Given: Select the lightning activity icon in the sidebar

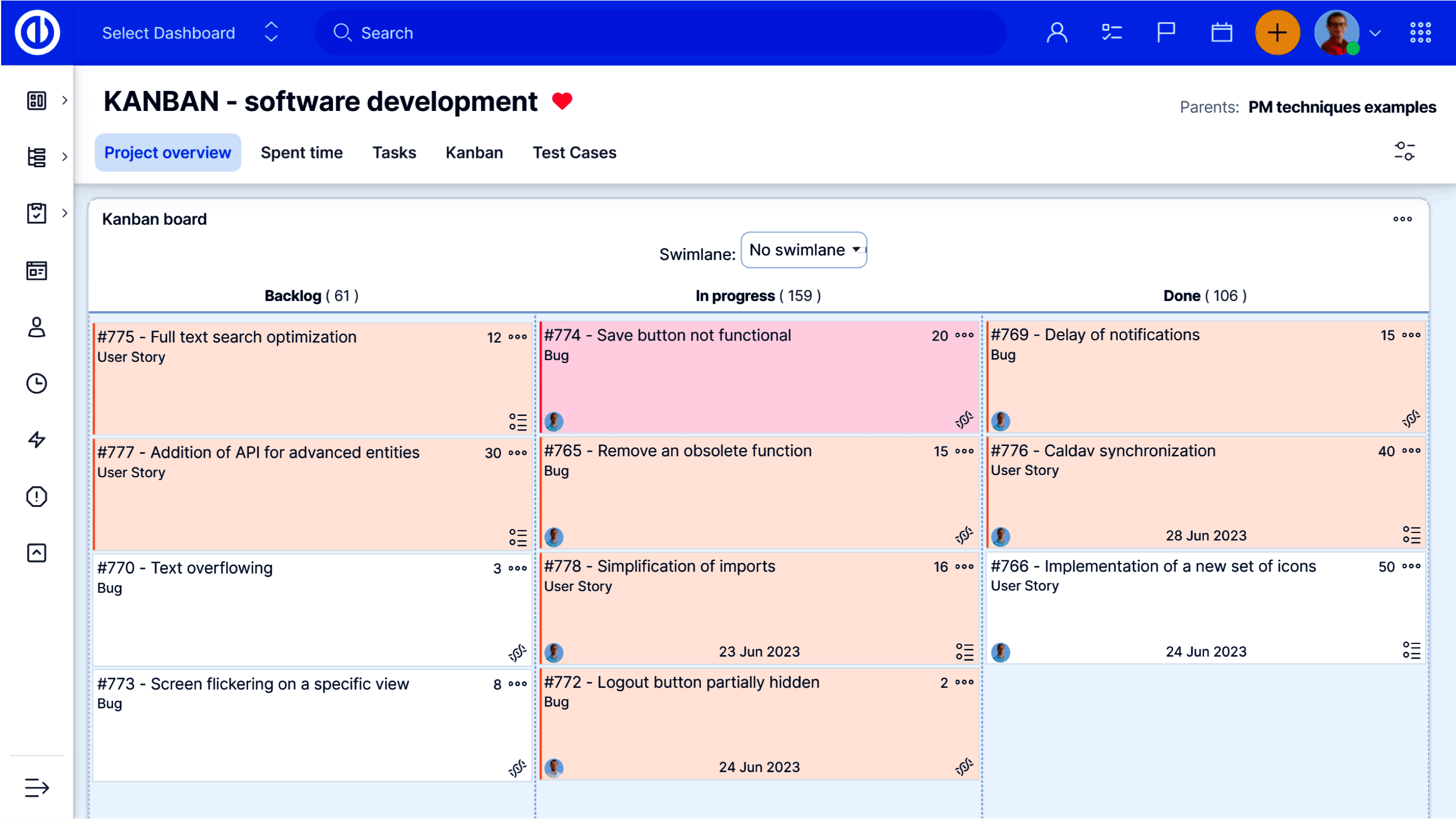Looking at the screenshot, I should coord(36,440).
